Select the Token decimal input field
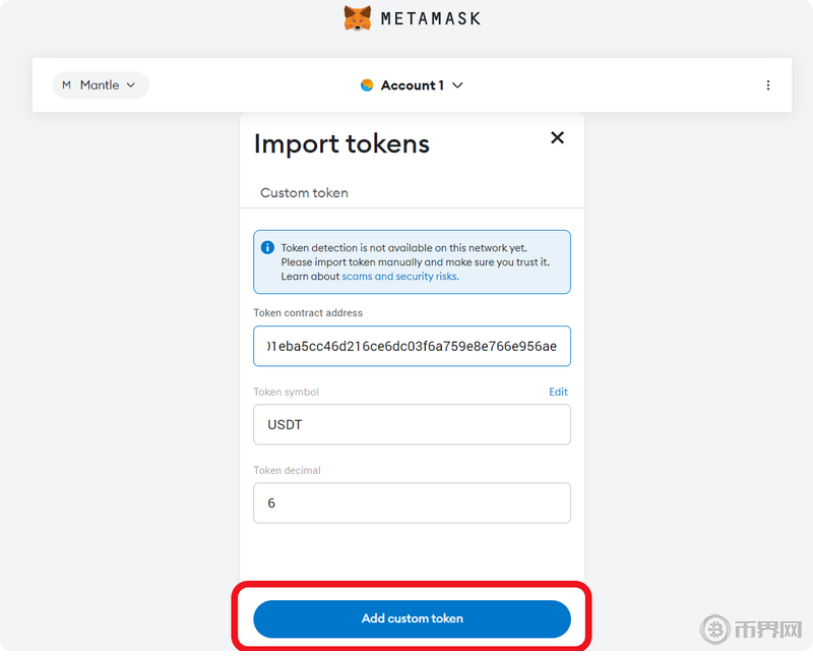The height and width of the screenshot is (657, 813). 412,503
